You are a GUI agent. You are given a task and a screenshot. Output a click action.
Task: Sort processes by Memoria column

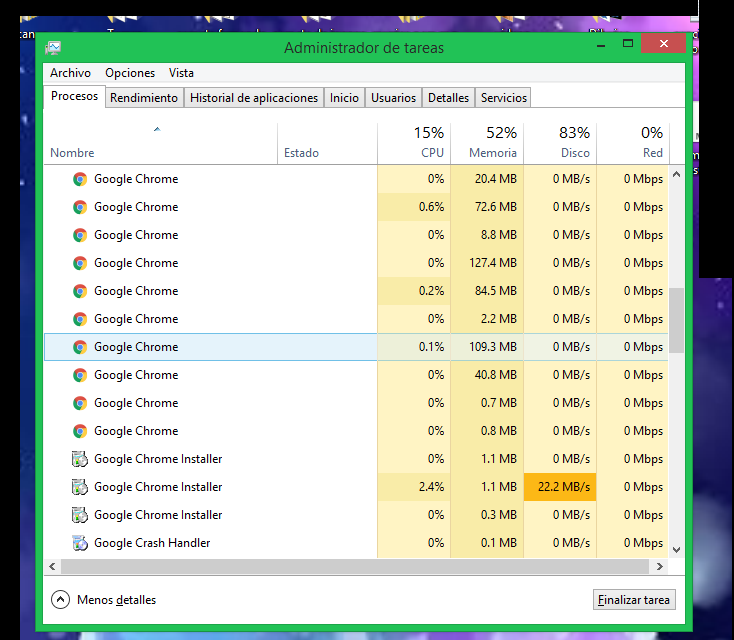487,144
